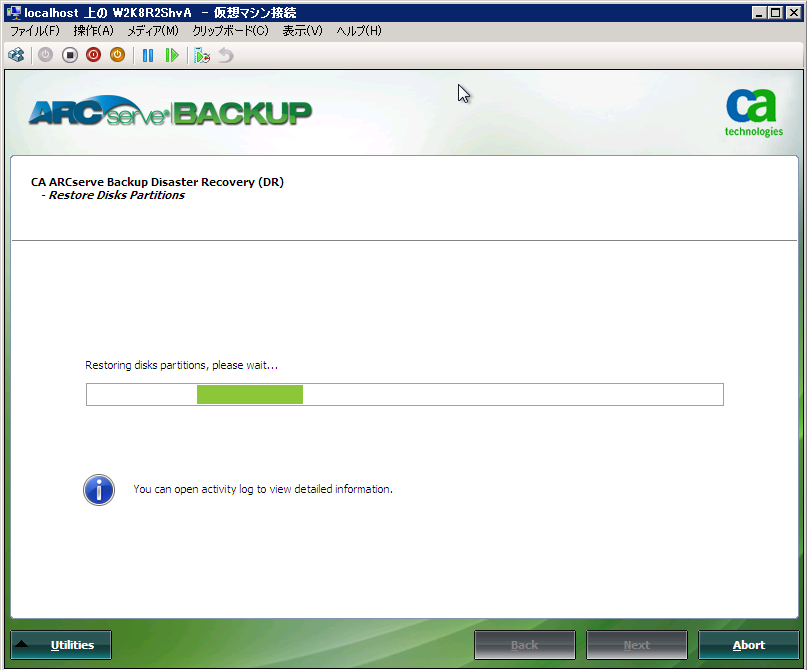
Task: Expand the Utilities menu button
Action: pos(61,645)
